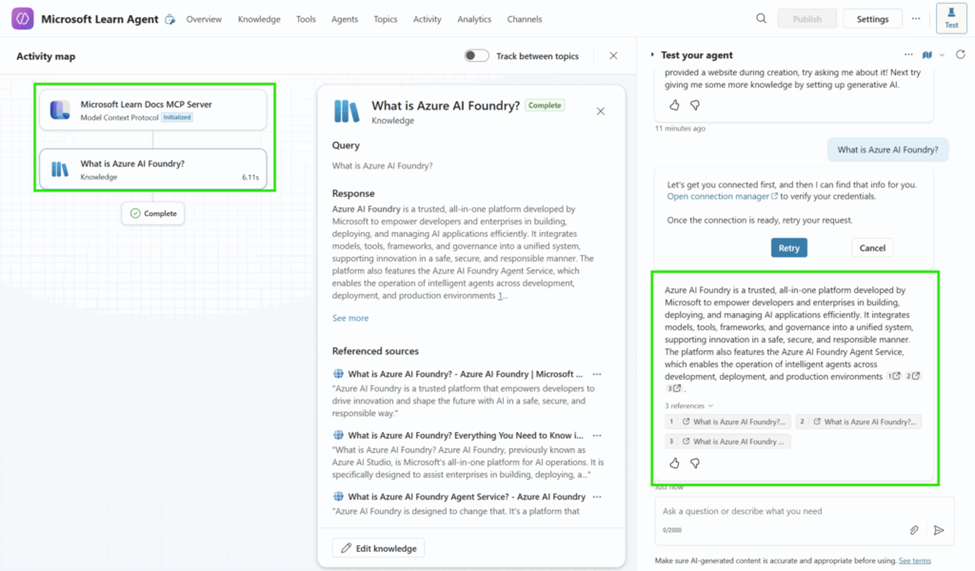Click the attach file paperclip icon
The width and height of the screenshot is (975, 571).
pyautogui.click(x=914, y=530)
